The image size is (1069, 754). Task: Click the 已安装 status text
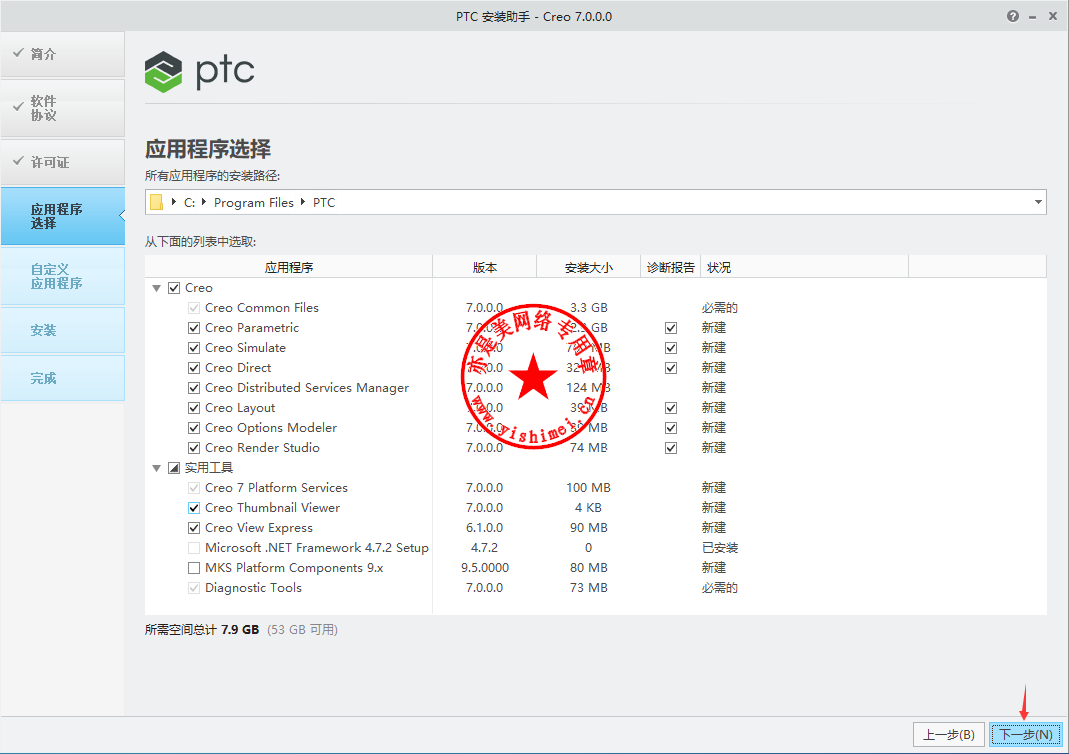click(x=720, y=548)
